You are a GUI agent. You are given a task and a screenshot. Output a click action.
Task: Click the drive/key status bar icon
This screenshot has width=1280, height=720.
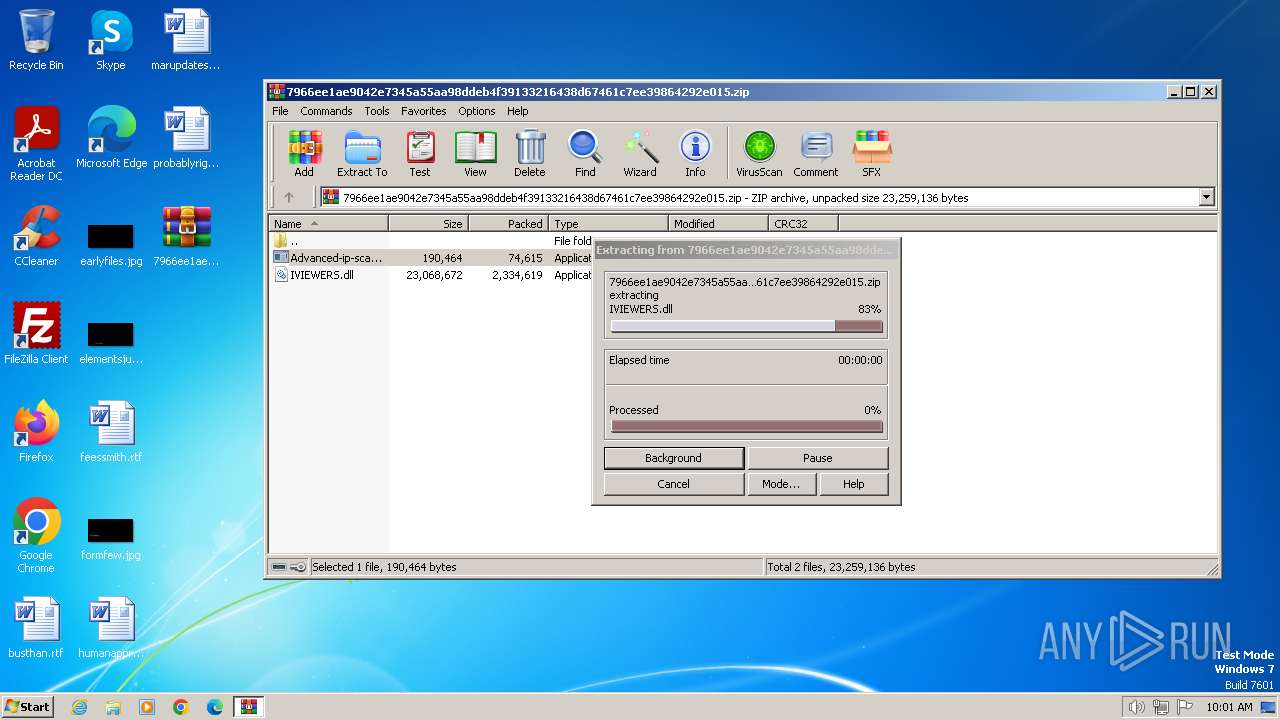click(x=289, y=567)
